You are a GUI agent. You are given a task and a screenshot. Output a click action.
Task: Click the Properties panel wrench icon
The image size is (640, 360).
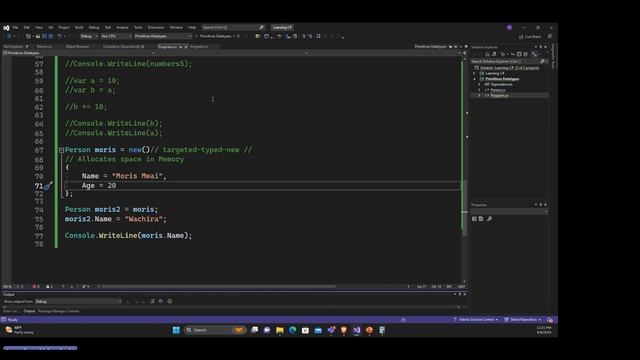[489, 219]
